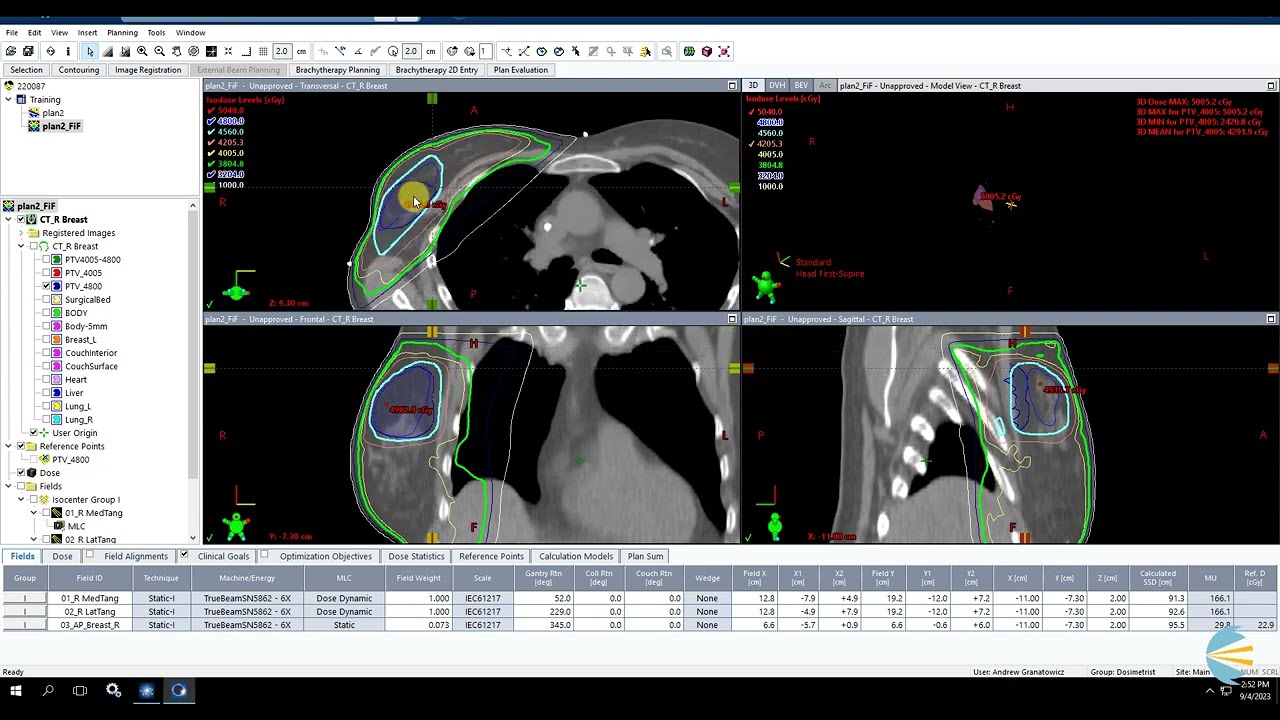Click the angle measurement toolbar icon

(358, 51)
